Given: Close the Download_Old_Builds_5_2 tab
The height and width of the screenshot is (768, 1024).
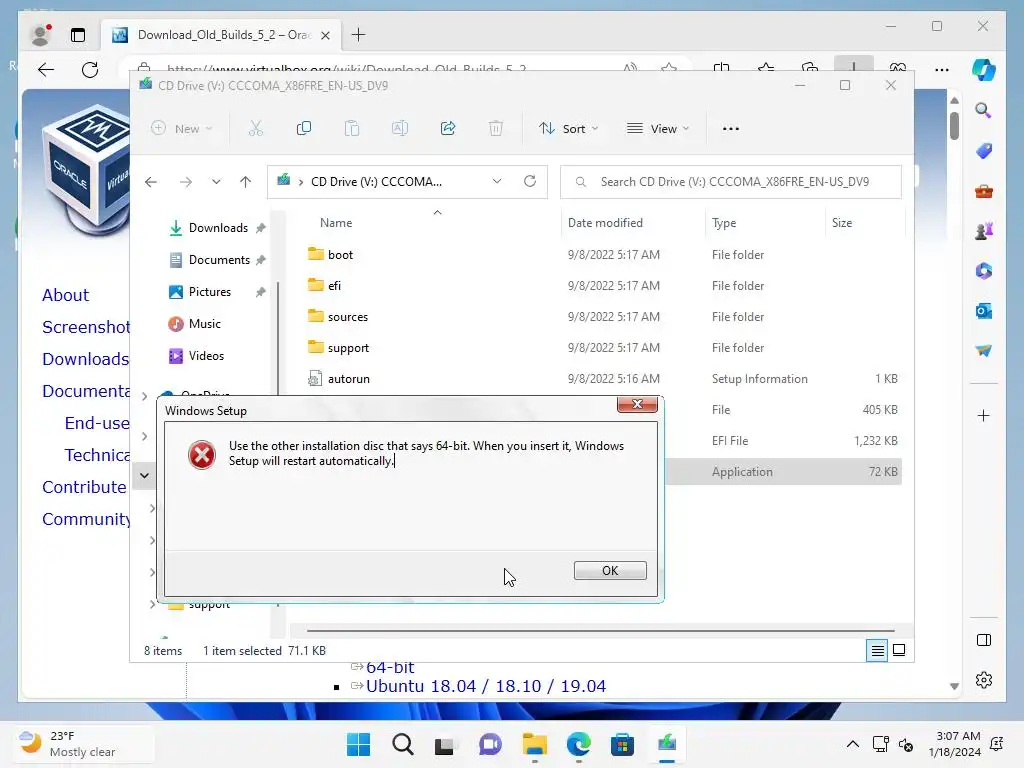Looking at the screenshot, I should click(x=325, y=35).
